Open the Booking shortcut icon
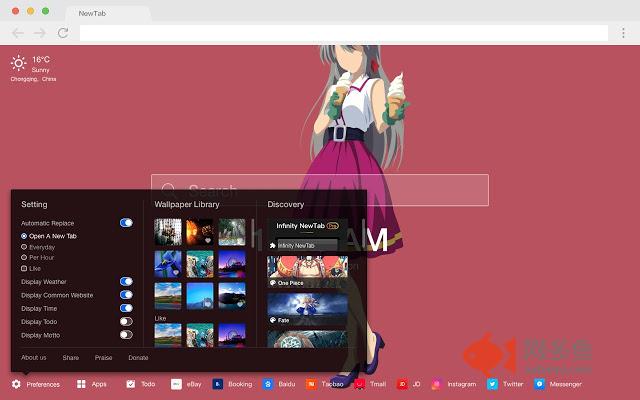The height and width of the screenshot is (400, 640). pos(218,384)
